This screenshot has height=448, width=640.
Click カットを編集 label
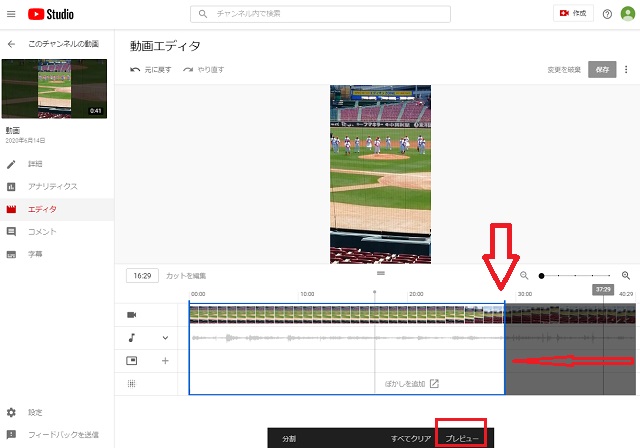click(186, 276)
